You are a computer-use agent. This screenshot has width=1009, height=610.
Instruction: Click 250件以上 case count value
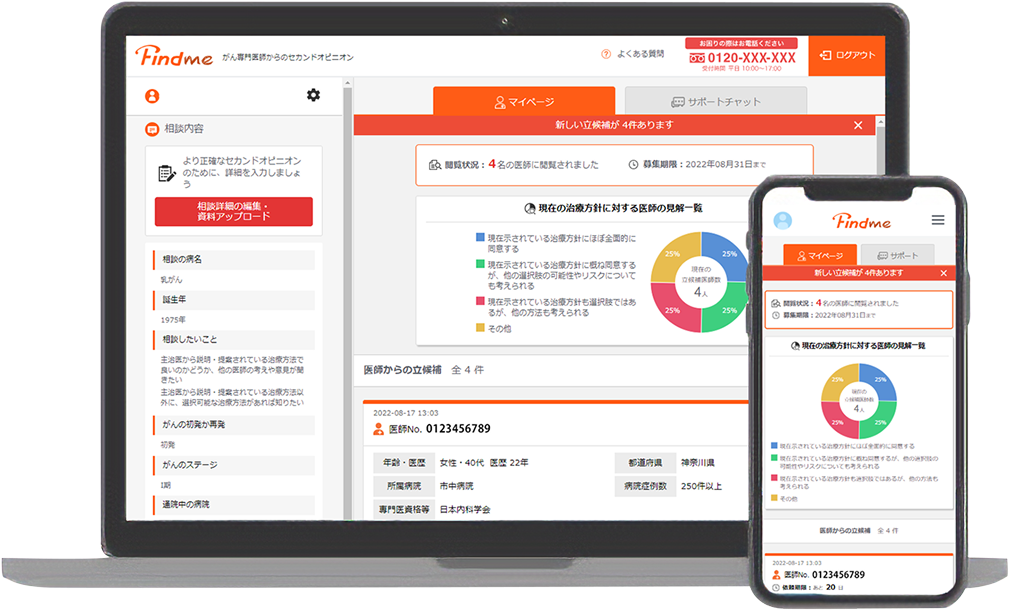click(x=701, y=486)
